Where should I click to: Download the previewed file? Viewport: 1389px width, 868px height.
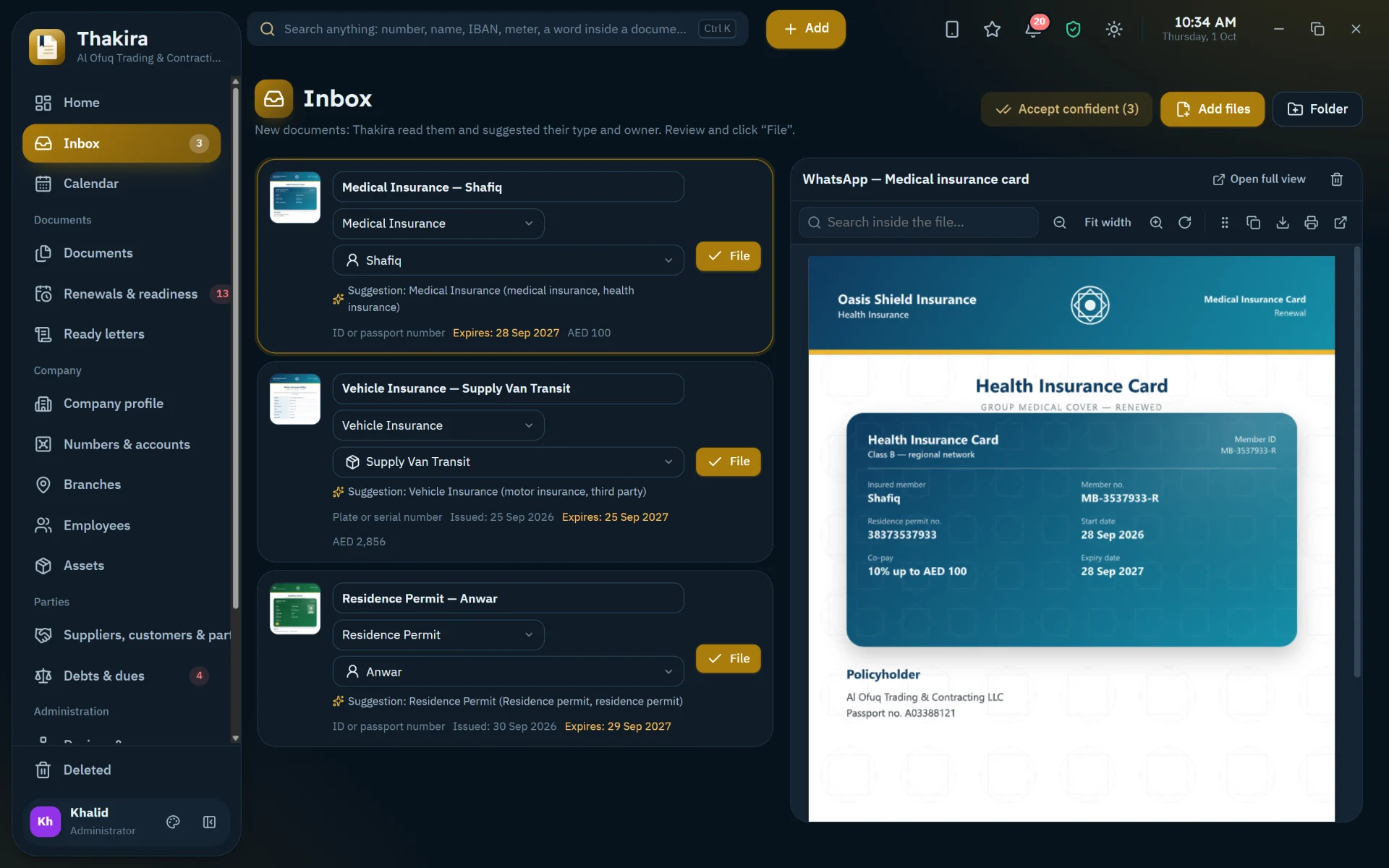point(1283,223)
